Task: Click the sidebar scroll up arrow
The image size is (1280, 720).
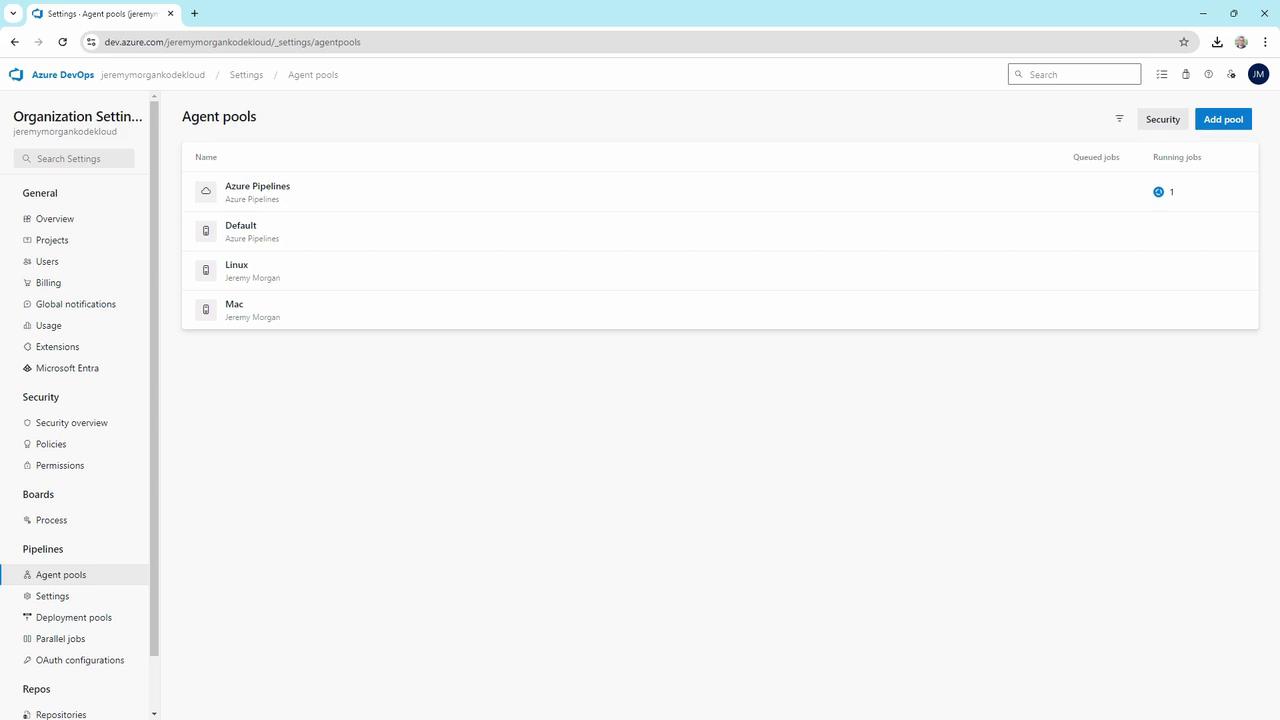Action: [x=154, y=96]
